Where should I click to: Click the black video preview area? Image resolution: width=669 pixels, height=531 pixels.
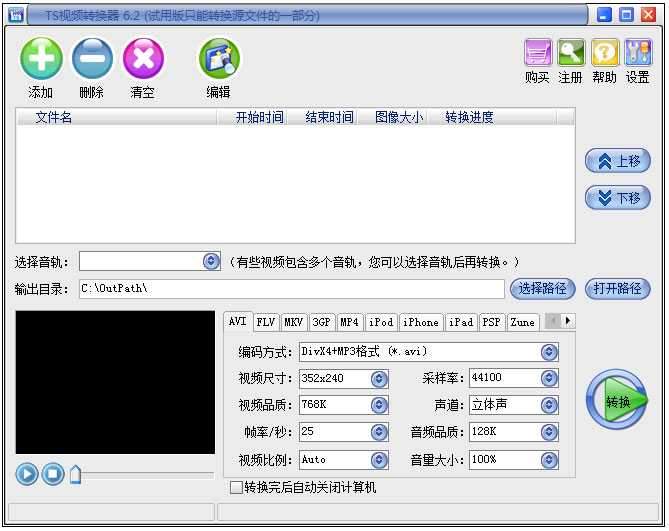click(115, 382)
